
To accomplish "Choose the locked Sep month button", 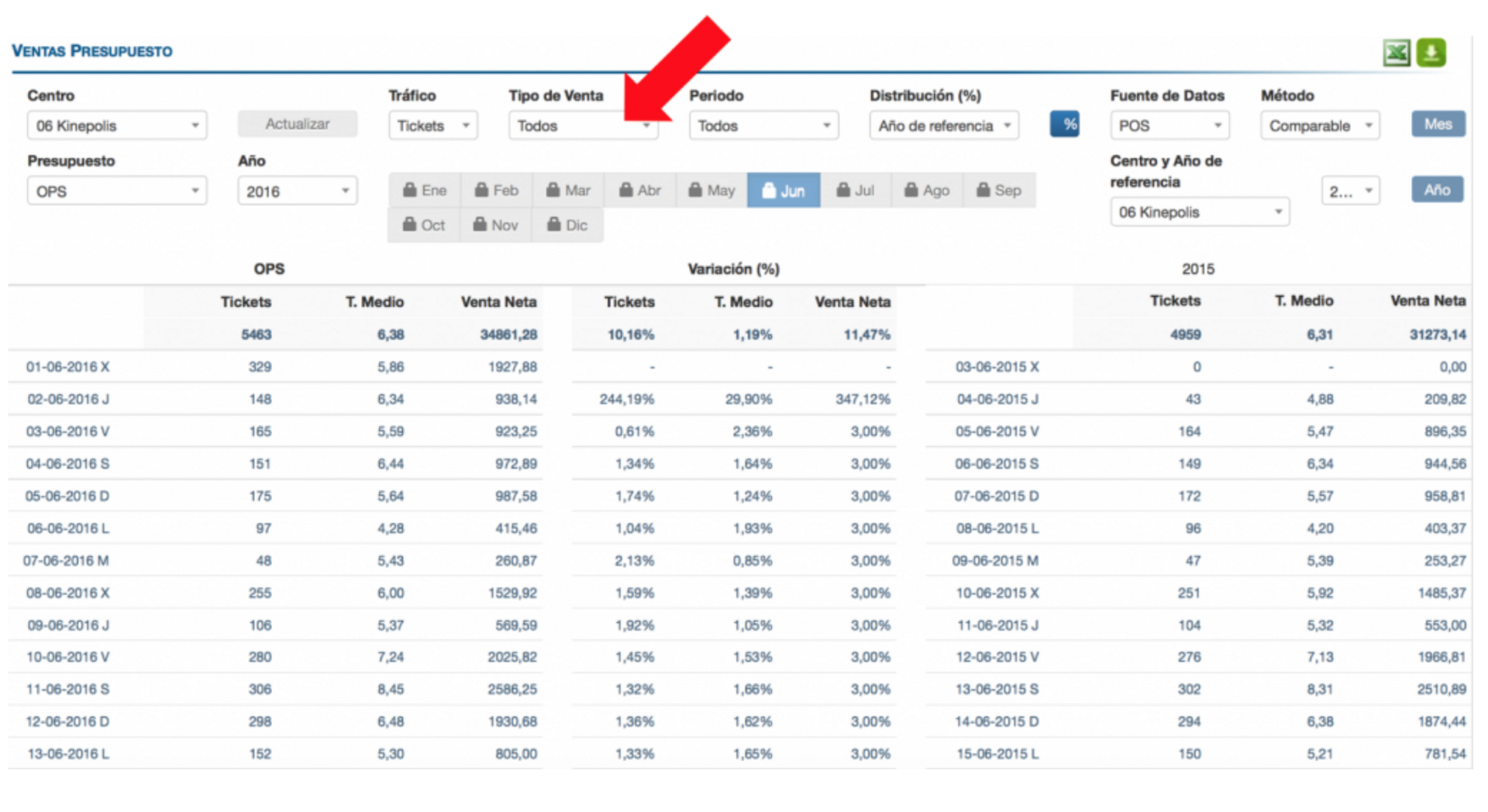I will click(x=999, y=191).
